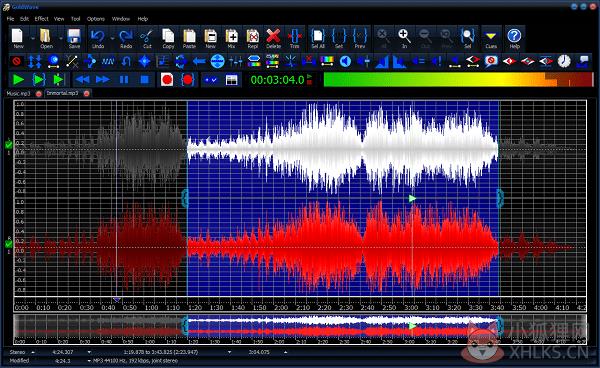This screenshot has width=600, height=368.
Task: Open the File menu
Action: click(x=10, y=19)
